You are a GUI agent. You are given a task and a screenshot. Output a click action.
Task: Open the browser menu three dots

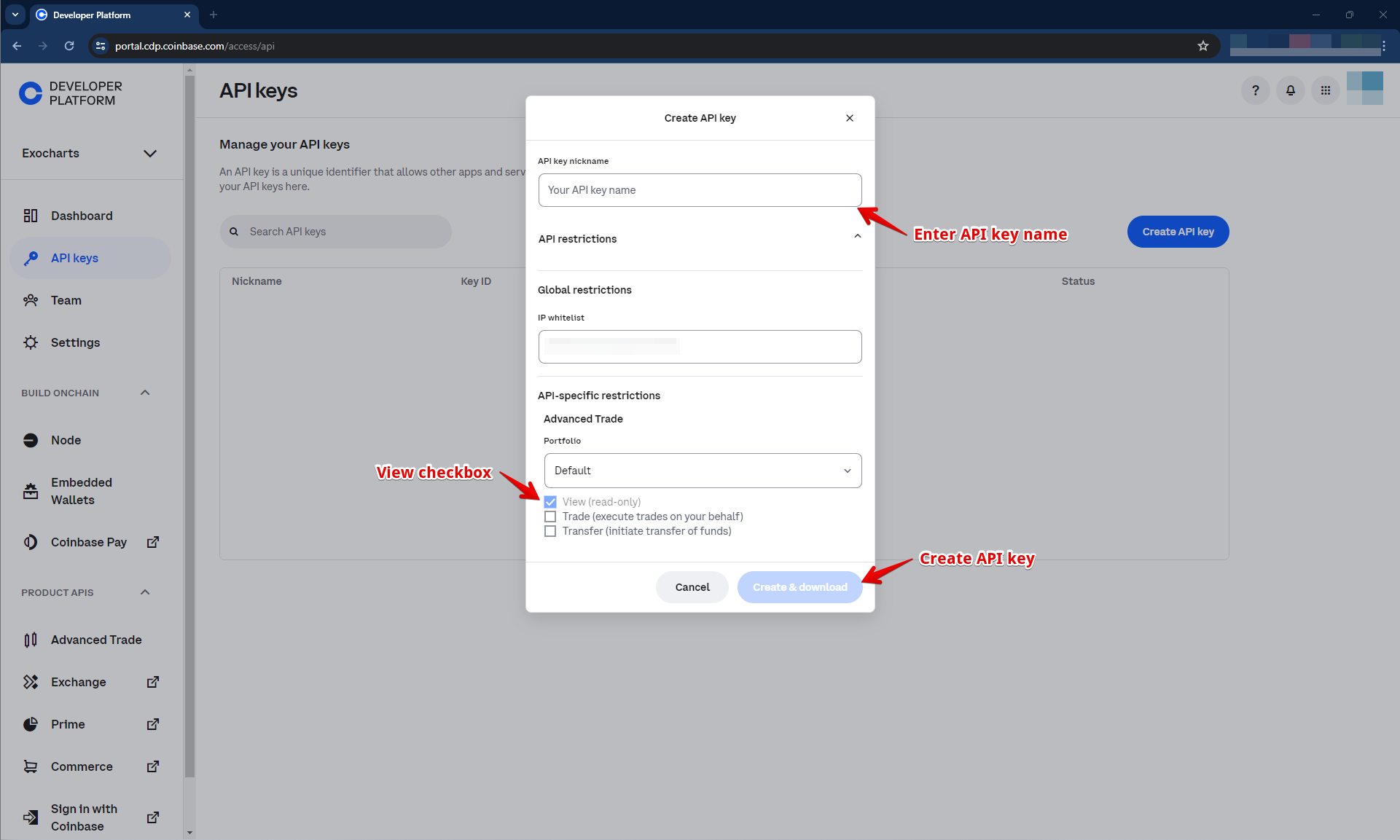point(1383,46)
